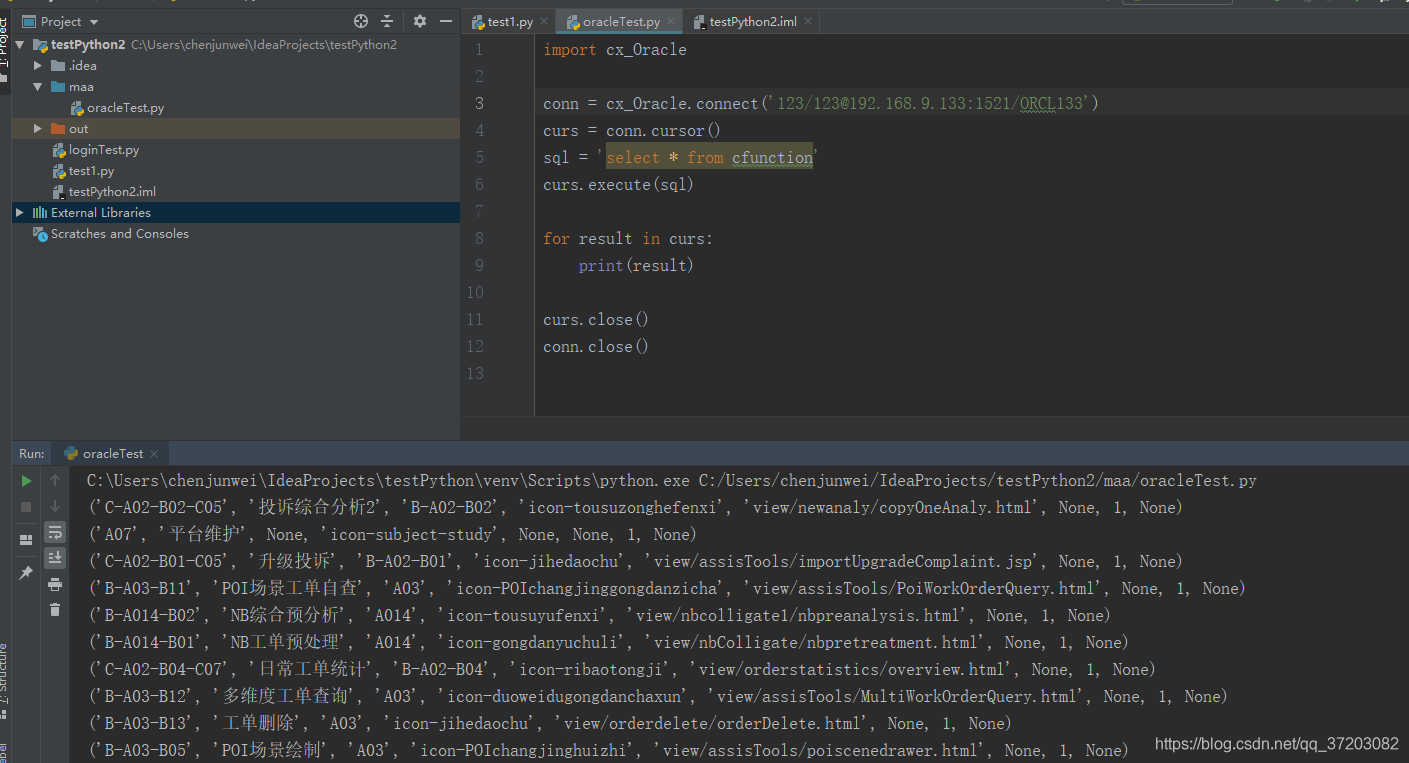Viewport: 1409px width, 763px height.
Task: Expand External Libraries
Action: (x=19, y=212)
